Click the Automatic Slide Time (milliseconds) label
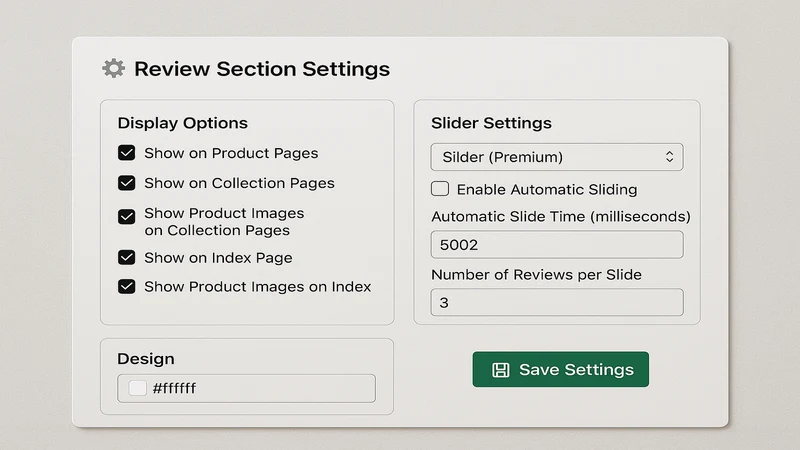Viewport: 800px width, 450px height. (x=561, y=216)
